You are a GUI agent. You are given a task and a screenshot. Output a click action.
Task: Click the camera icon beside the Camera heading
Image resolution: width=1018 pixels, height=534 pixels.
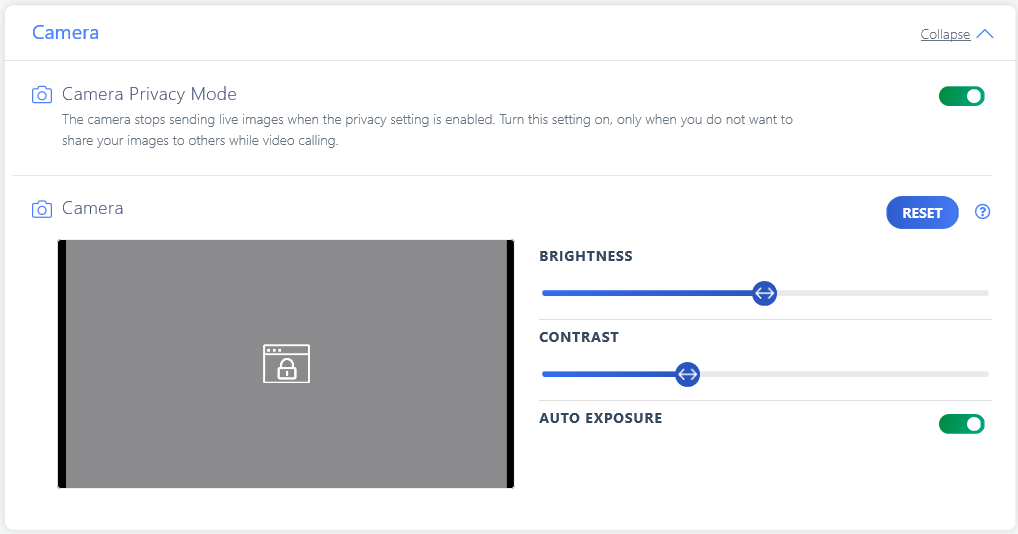click(x=42, y=209)
